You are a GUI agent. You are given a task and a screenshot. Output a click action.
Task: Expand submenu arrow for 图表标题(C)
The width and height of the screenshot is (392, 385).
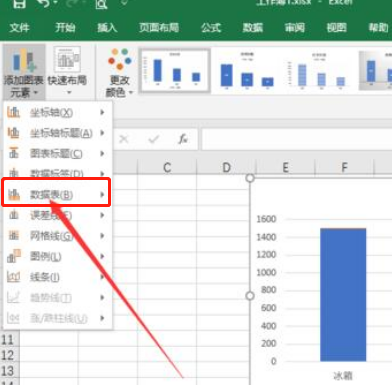click(x=102, y=154)
